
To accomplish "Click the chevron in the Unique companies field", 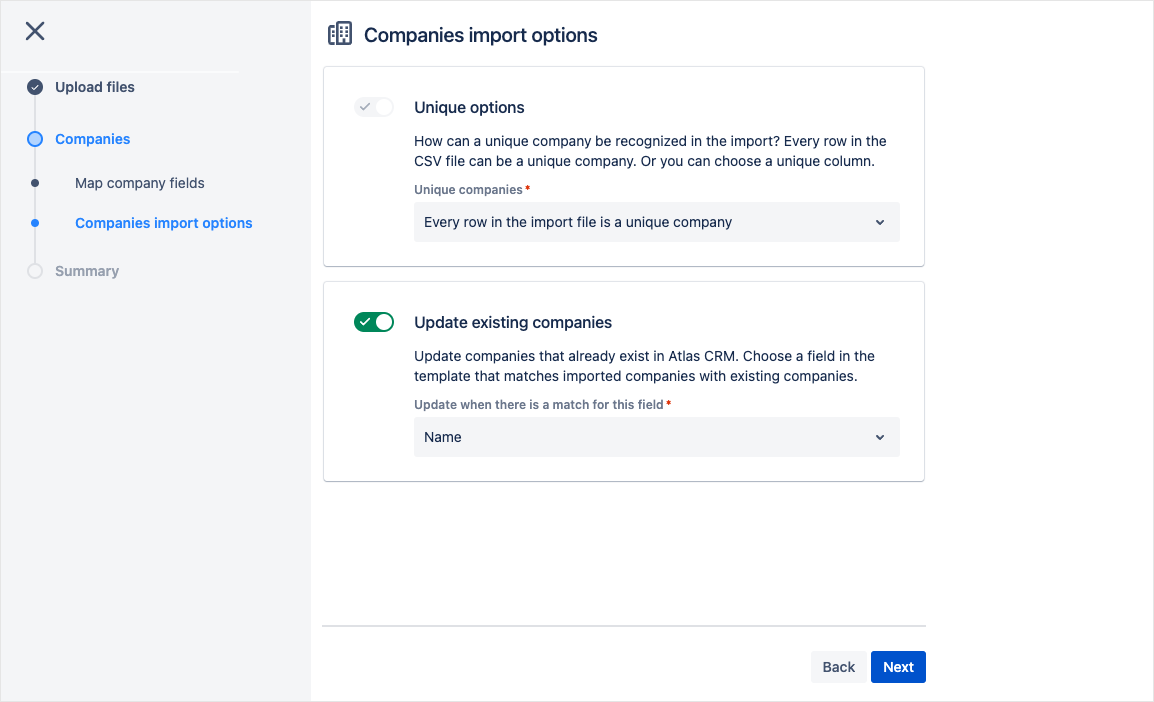I will [x=880, y=222].
